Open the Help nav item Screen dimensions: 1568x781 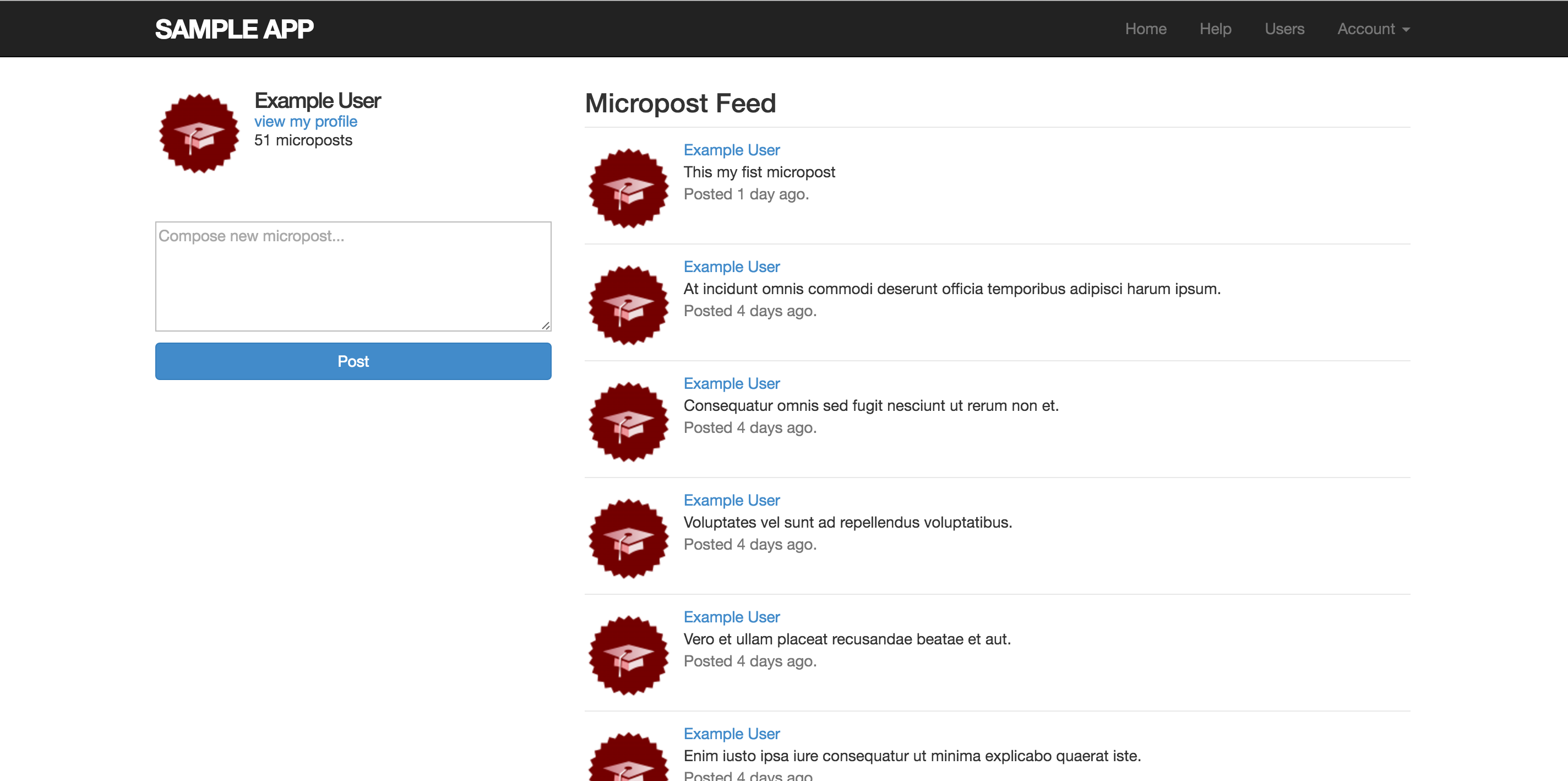[x=1215, y=29]
